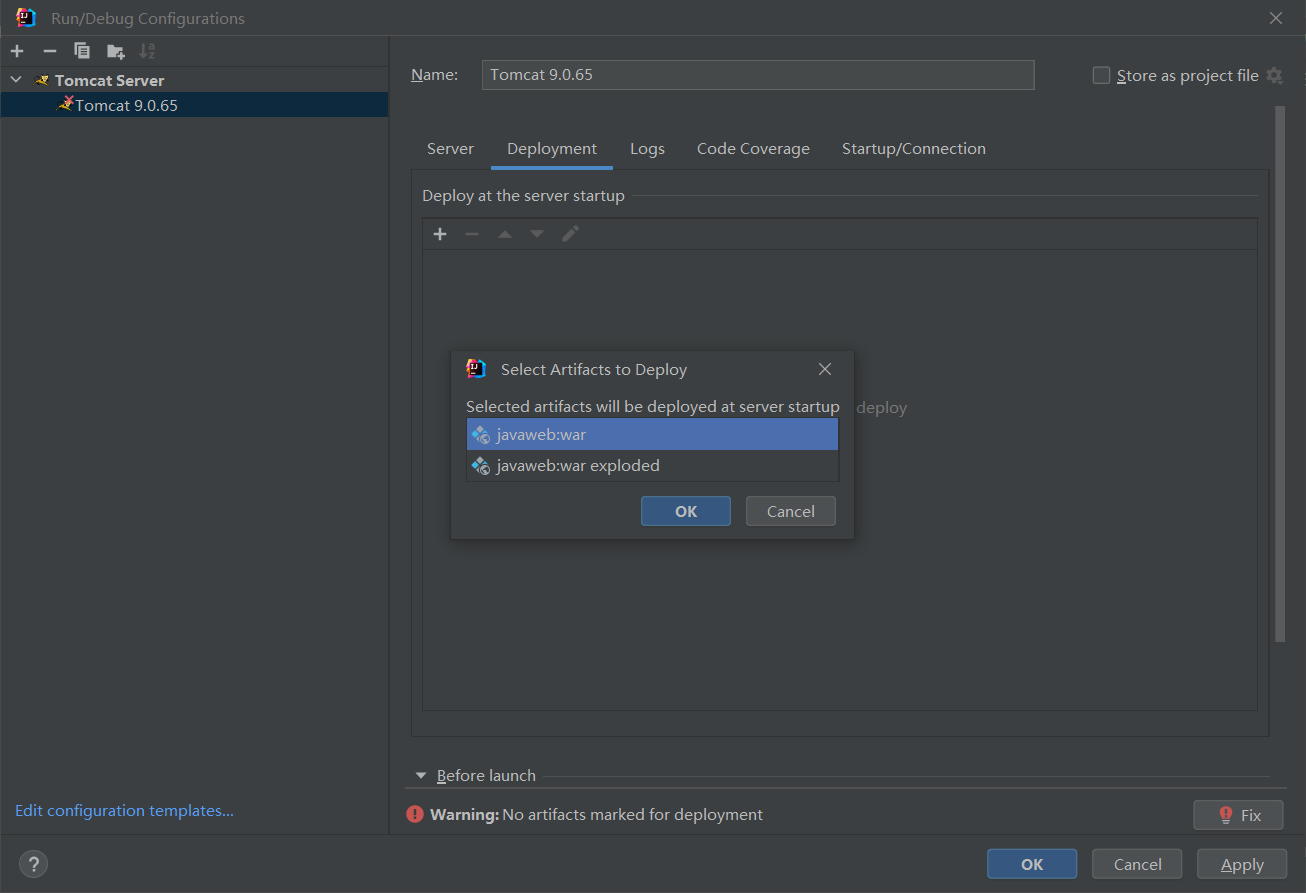Enable Store as project file checkbox
1306x893 pixels.
click(x=1101, y=75)
